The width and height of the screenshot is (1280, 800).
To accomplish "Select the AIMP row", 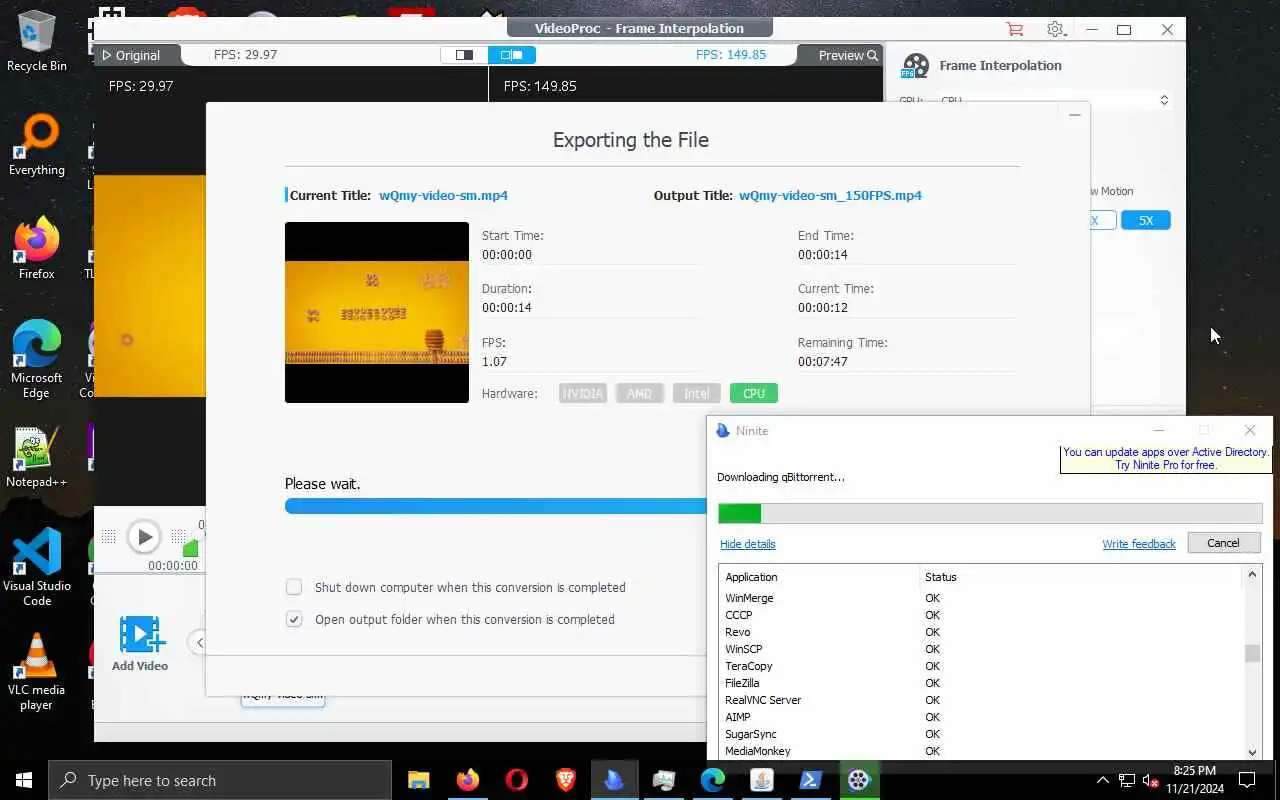I will coord(982,717).
